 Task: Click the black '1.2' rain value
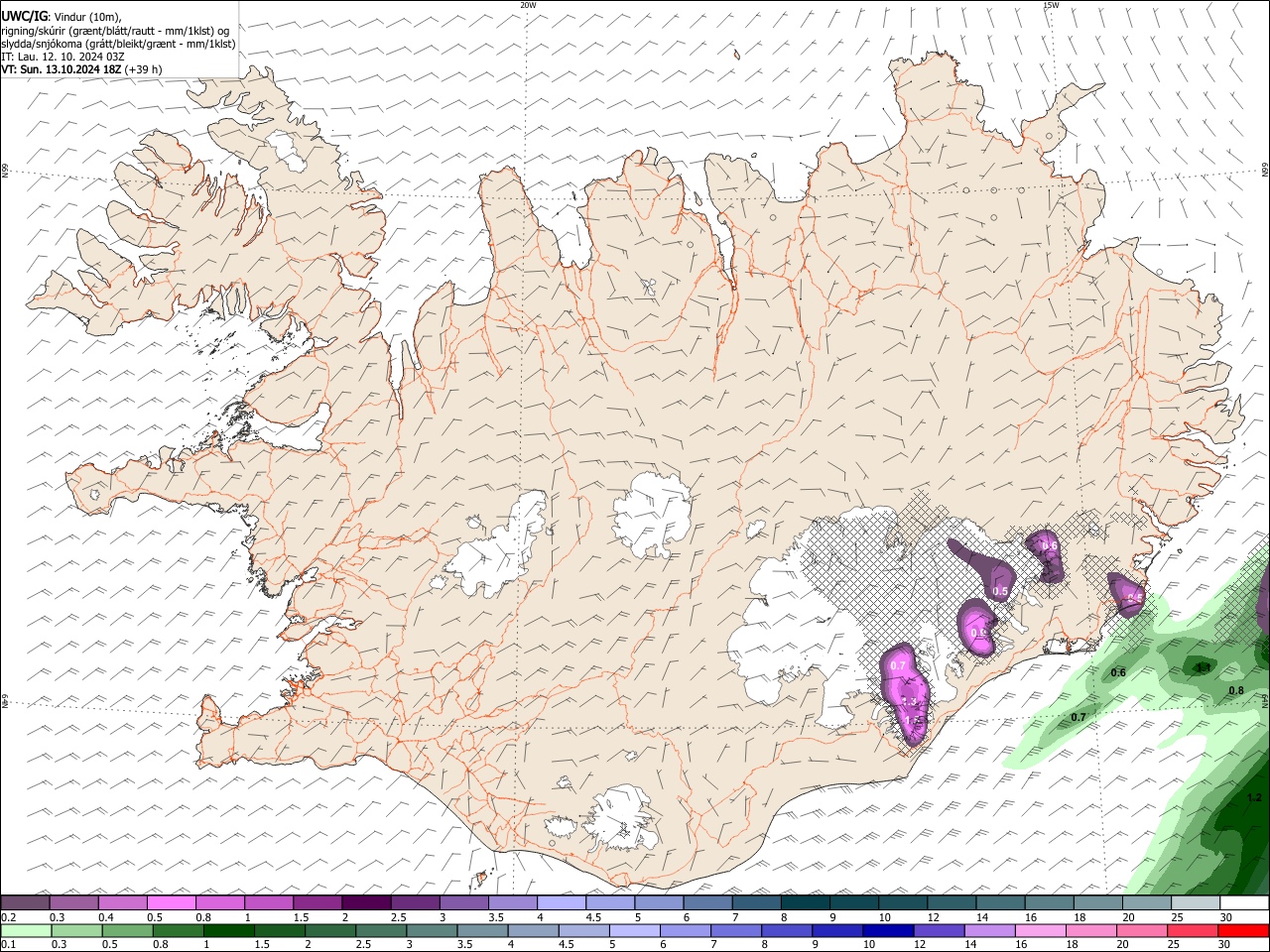click(x=1254, y=797)
